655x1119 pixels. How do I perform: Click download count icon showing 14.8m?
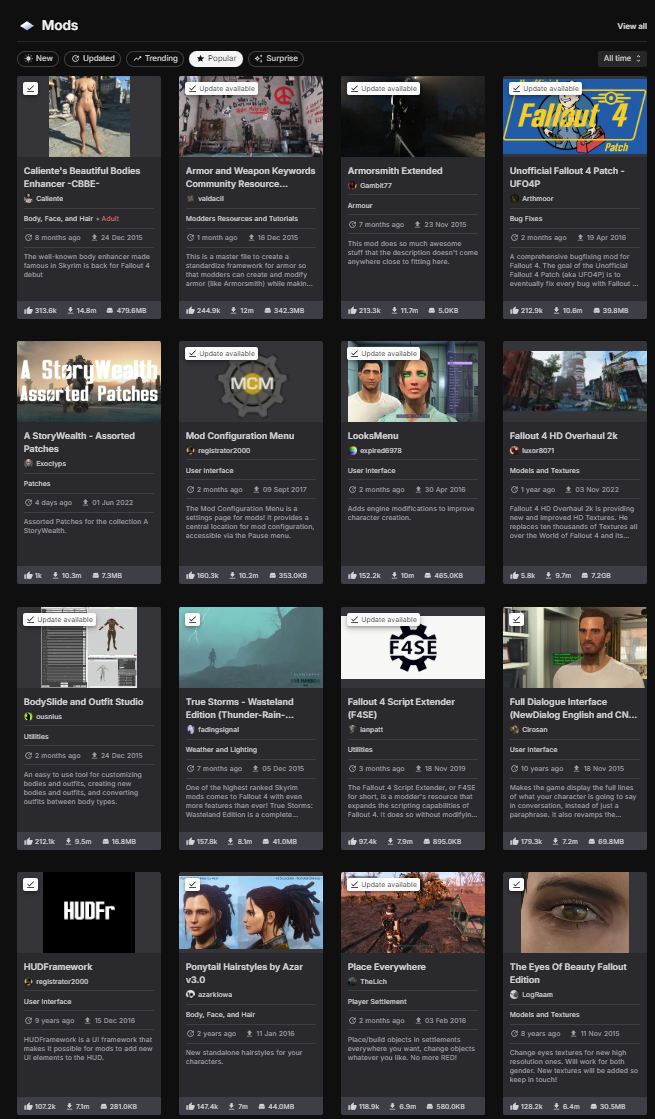pyautogui.click(x=71, y=310)
